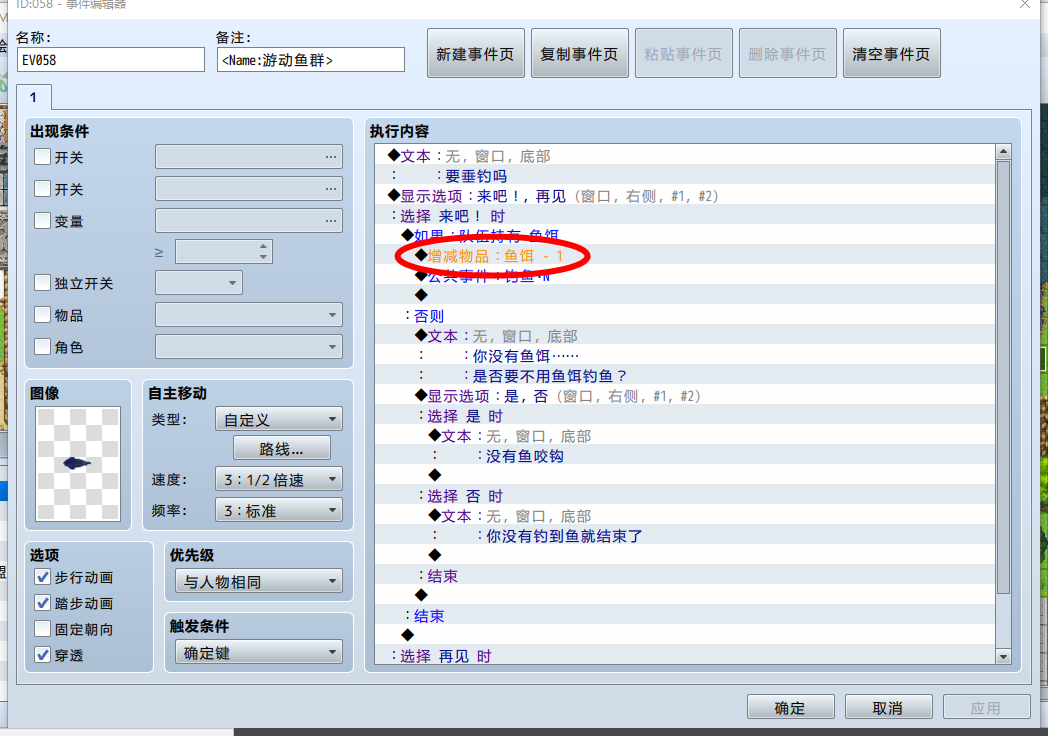The height and width of the screenshot is (736, 1048).
Task: Enable the 物品 condition checkbox
Action: click(42, 315)
